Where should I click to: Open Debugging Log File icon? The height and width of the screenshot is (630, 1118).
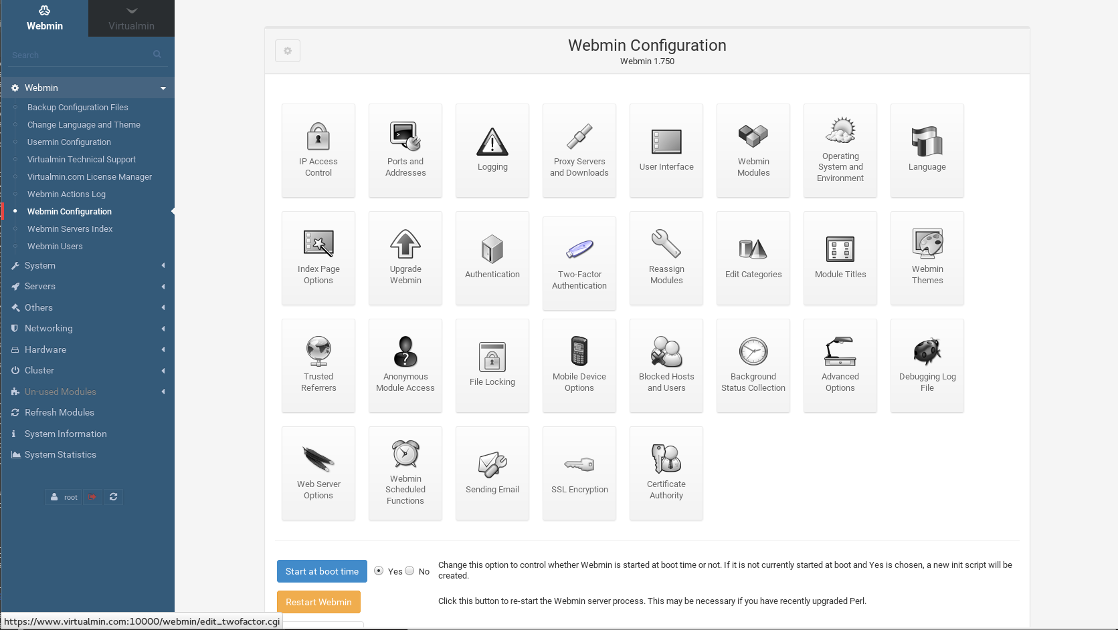(927, 366)
